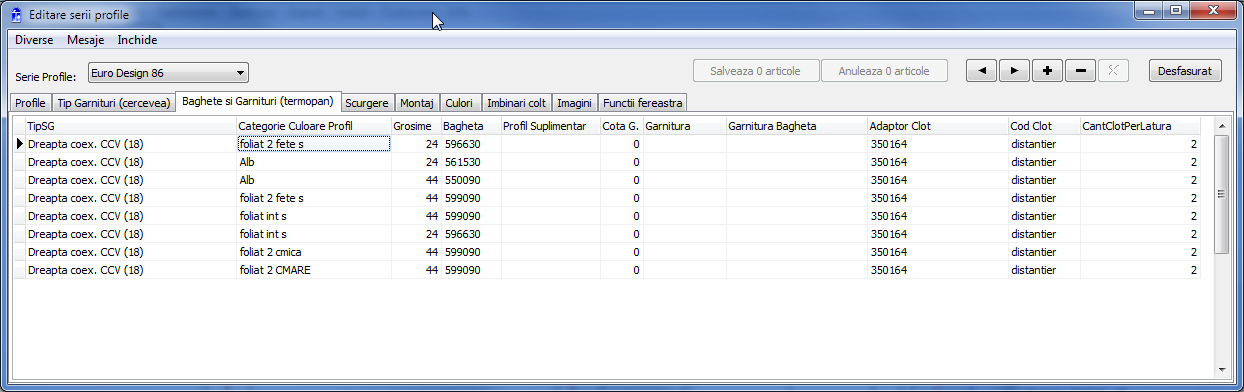Screen dimensions: 1244x392
Task: Go to the previous record arrow button
Action: [981, 71]
